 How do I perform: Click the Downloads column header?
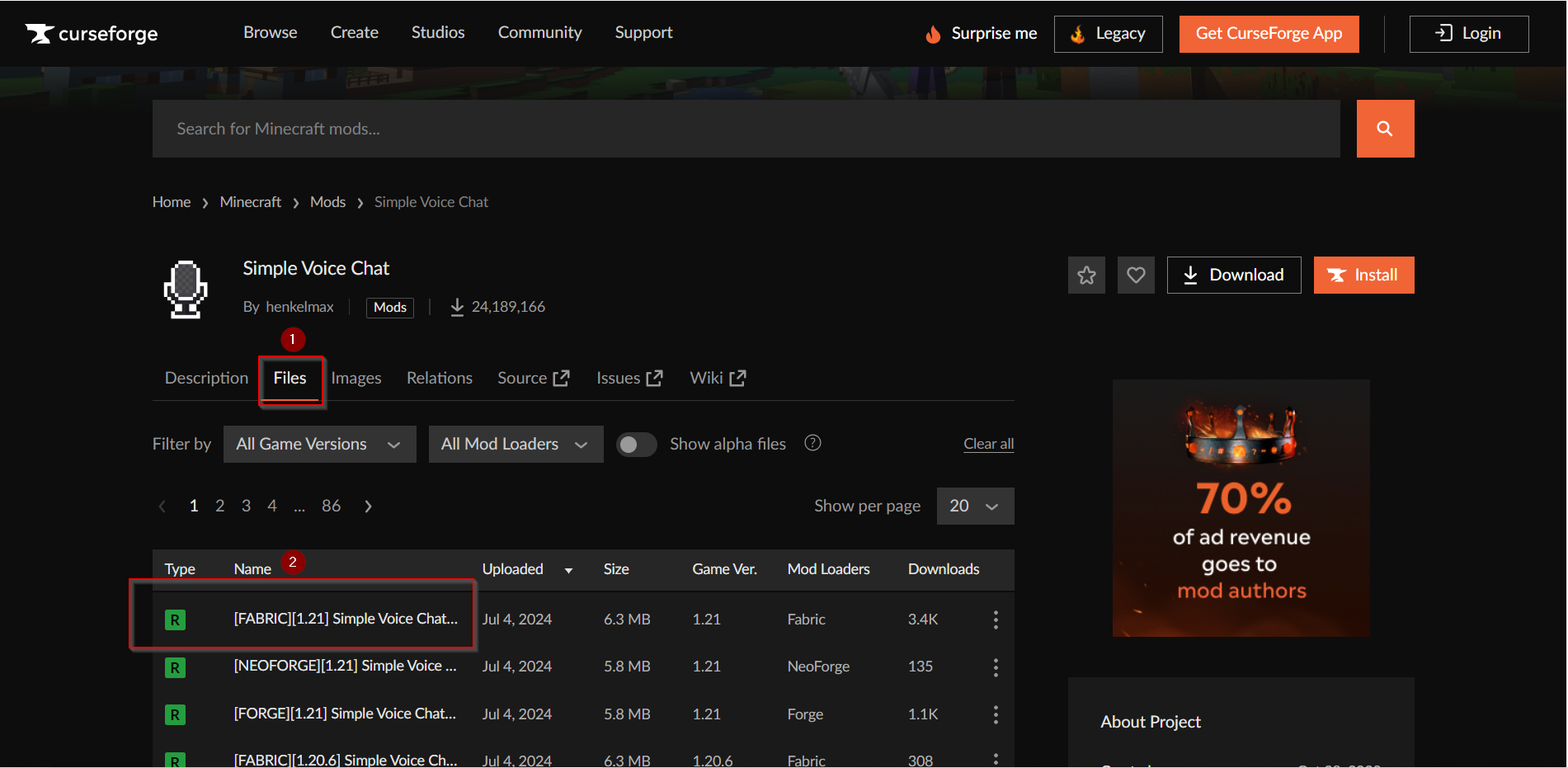pyautogui.click(x=944, y=569)
